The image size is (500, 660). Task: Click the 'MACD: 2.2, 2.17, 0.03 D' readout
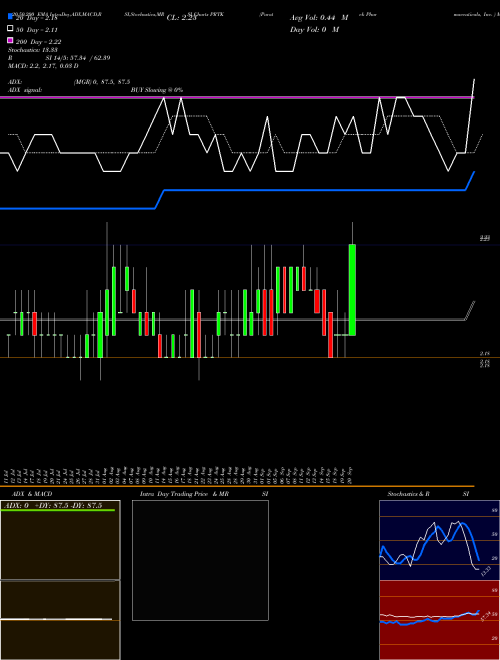(43, 66)
